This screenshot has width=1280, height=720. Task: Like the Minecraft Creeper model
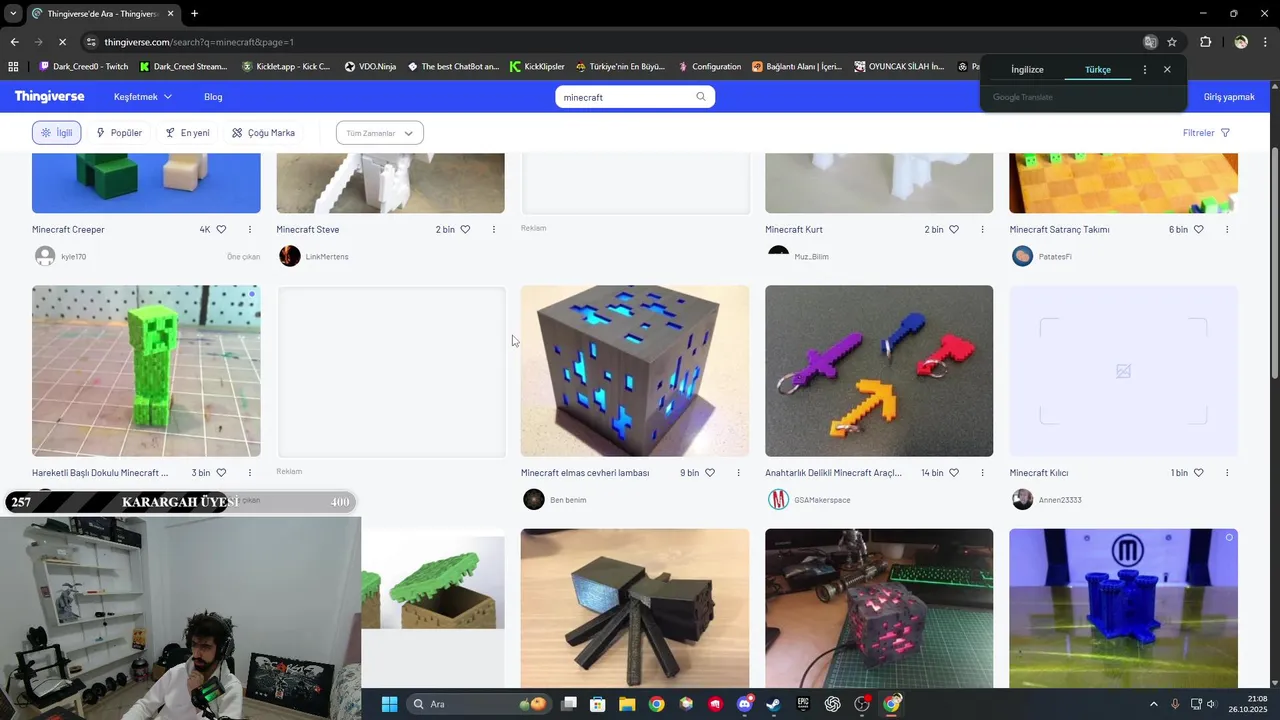[x=221, y=229]
